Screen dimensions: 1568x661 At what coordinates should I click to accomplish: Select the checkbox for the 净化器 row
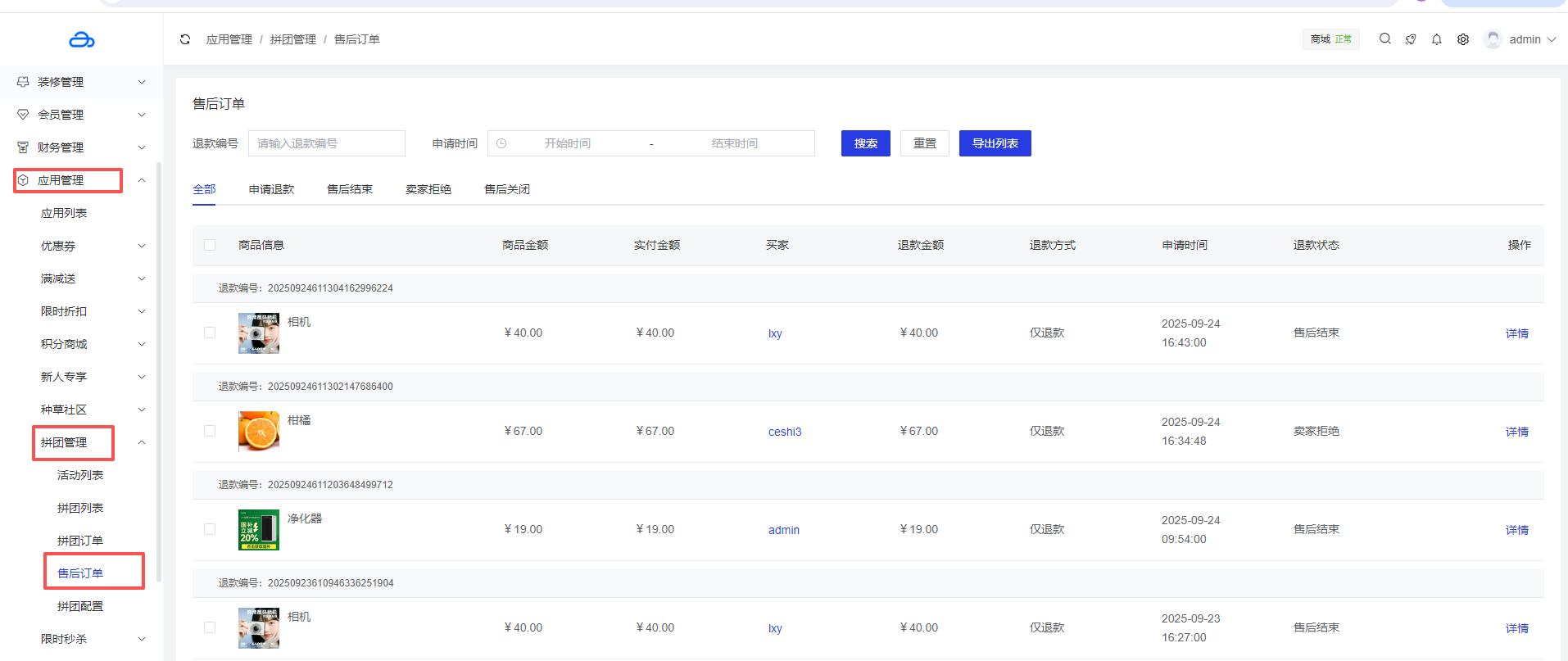click(x=210, y=529)
